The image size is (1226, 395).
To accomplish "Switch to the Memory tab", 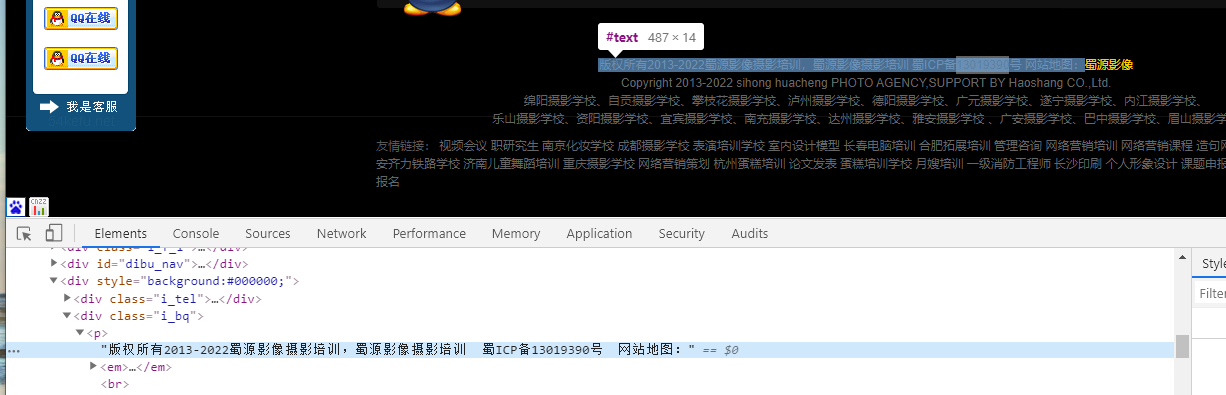I will 516,233.
